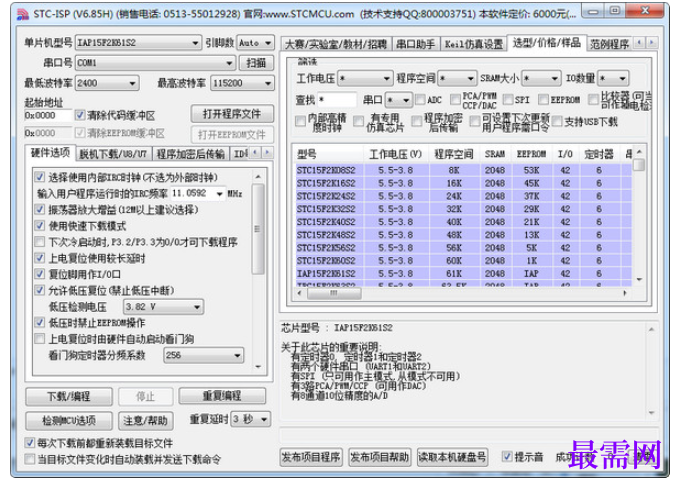This screenshot has height=486, width=680.
Task: Enable 当目标文件变化时自动装载 checkbox
Action: pos(29,459)
